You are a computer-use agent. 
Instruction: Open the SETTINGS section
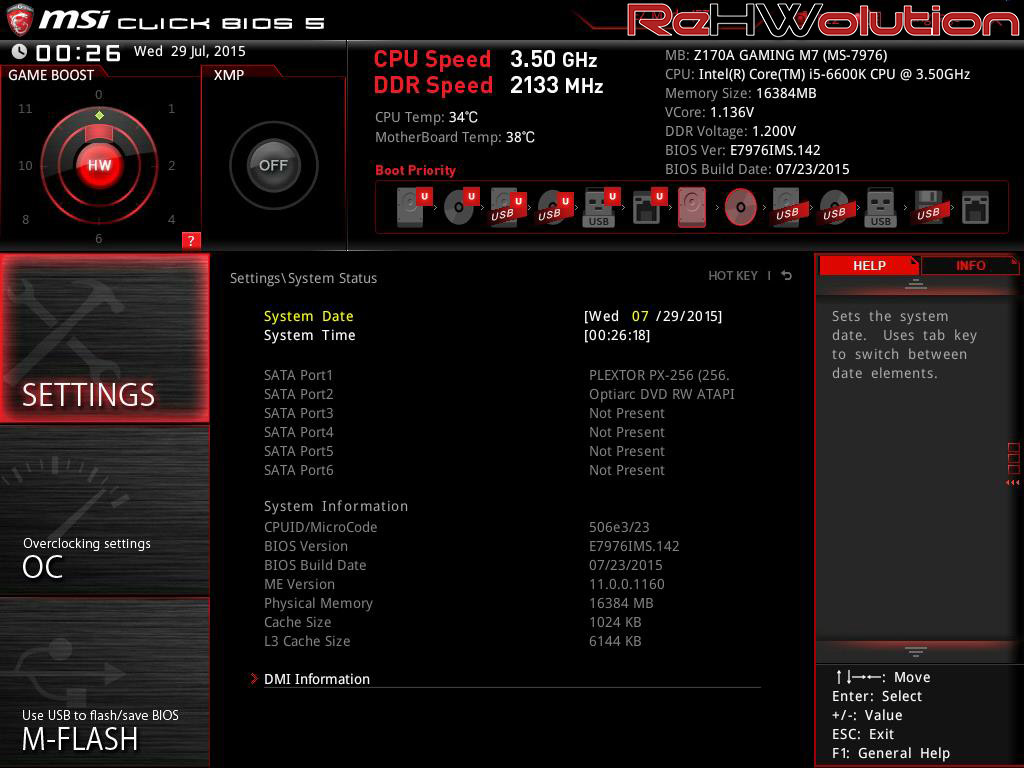(x=104, y=338)
